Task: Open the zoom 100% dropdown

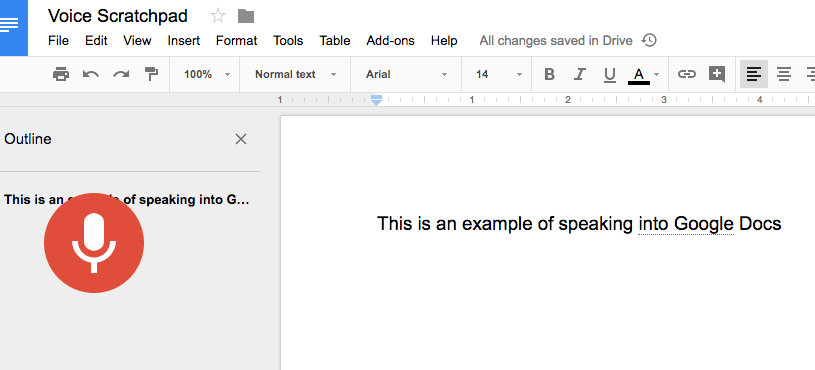Action: pyautogui.click(x=206, y=74)
